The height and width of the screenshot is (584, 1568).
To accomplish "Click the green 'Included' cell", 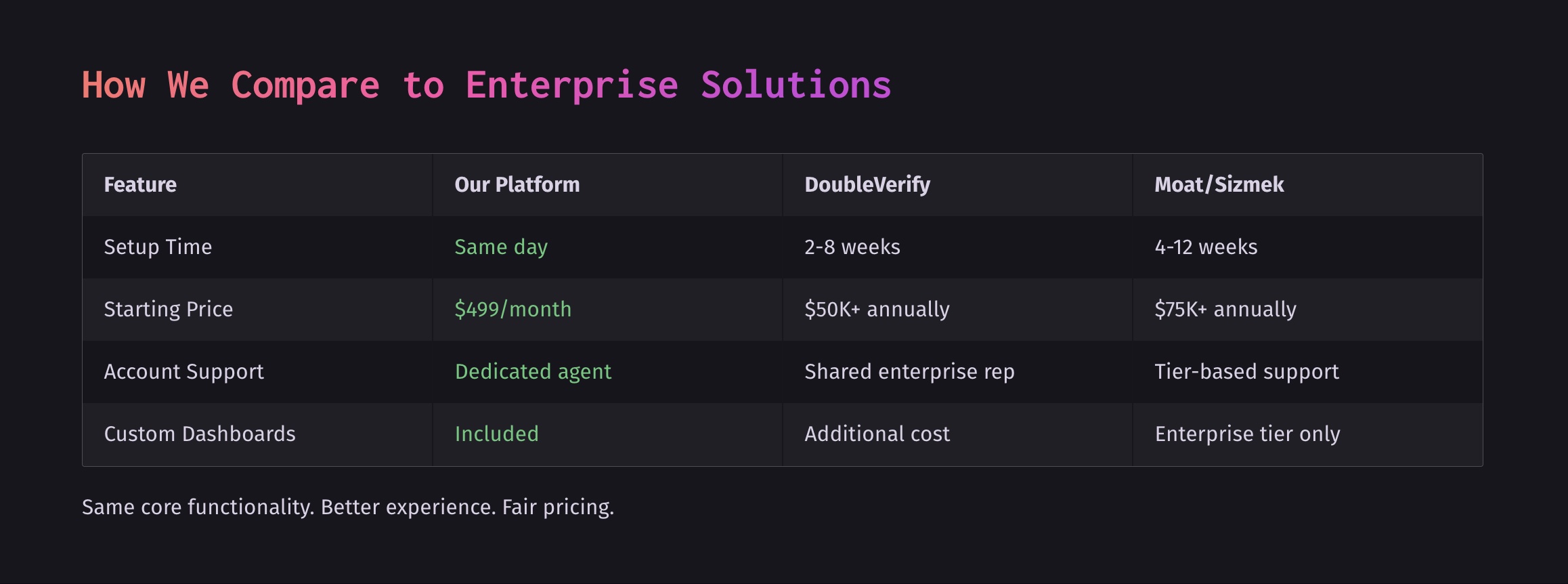I will 496,434.
